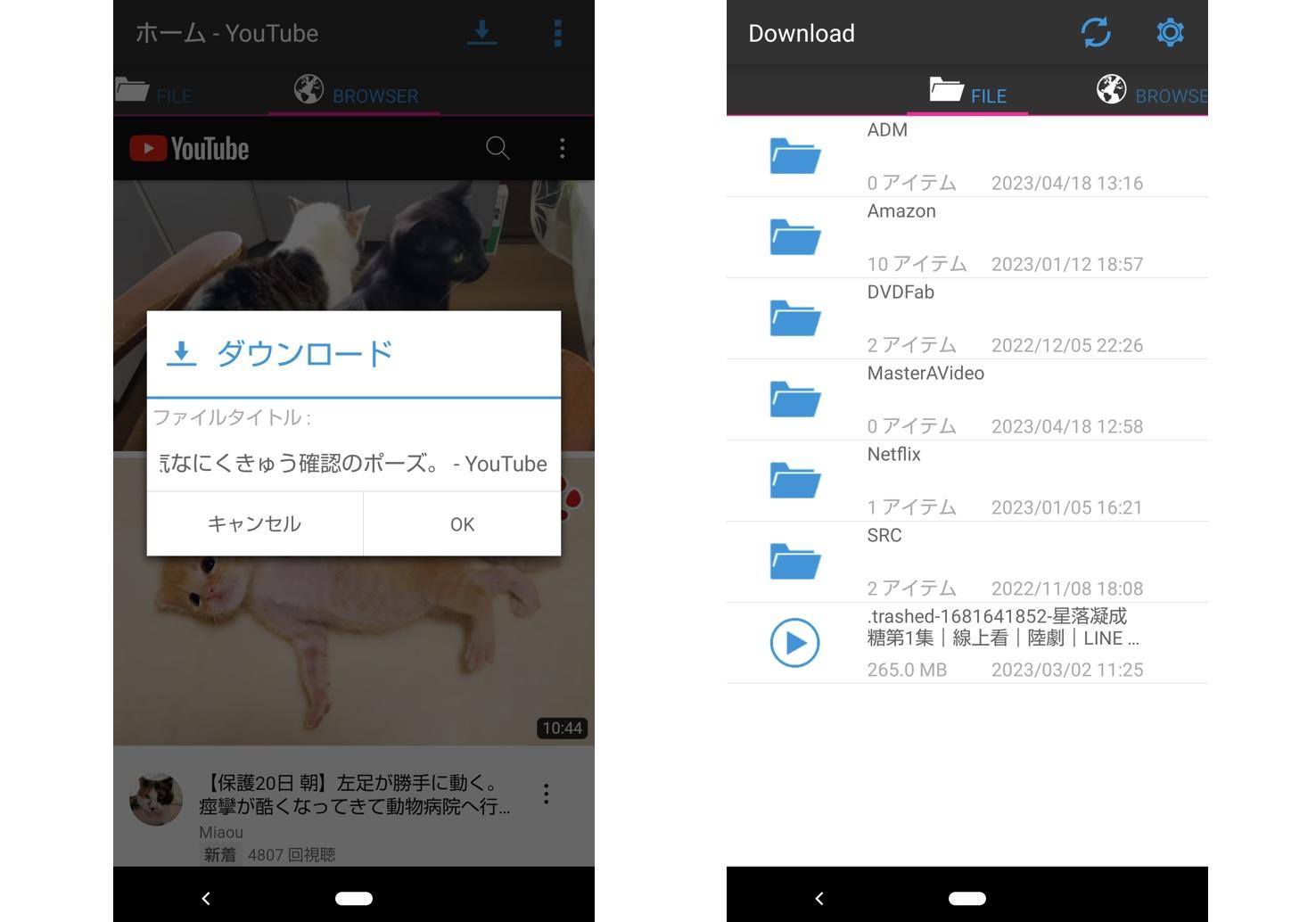Play the .trashed 星落凝成糖 video file
Viewport: 1316px width, 922px height.
point(794,643)
